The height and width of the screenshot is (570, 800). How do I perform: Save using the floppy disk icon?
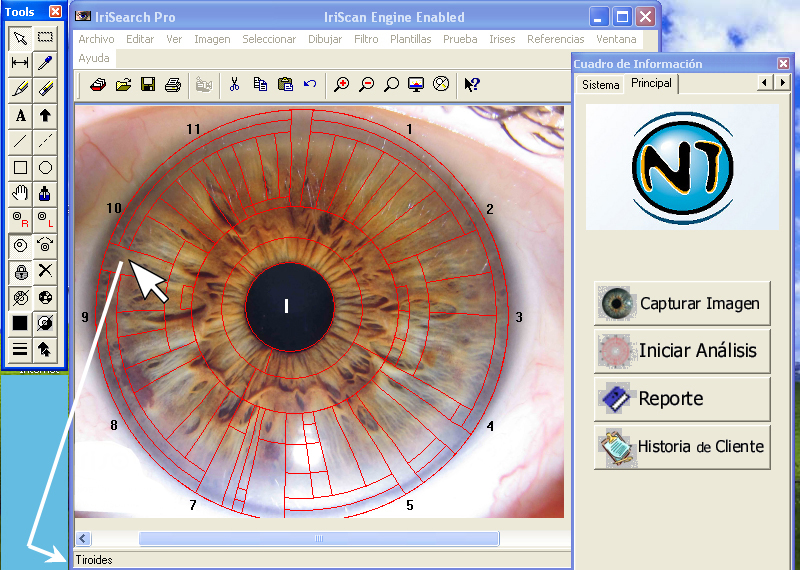coord(148,85)
